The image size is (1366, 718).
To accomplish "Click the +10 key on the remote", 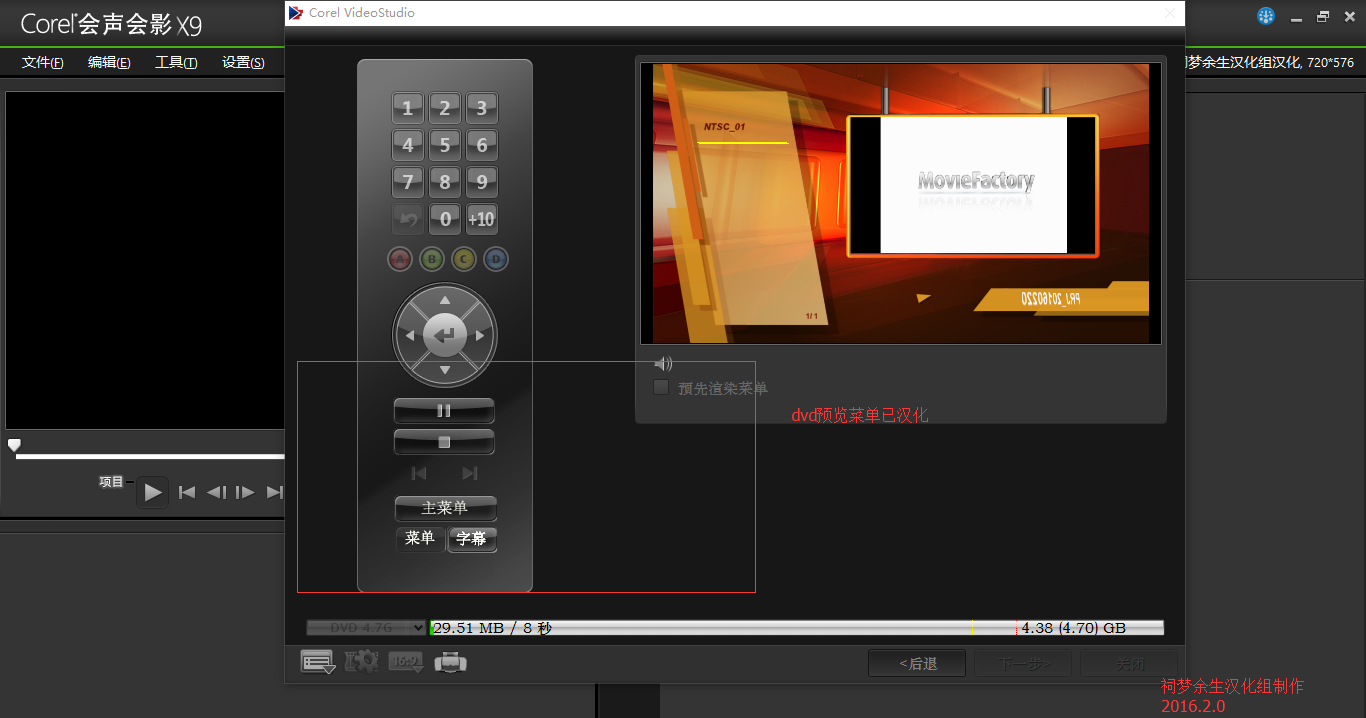I will 481,219.
